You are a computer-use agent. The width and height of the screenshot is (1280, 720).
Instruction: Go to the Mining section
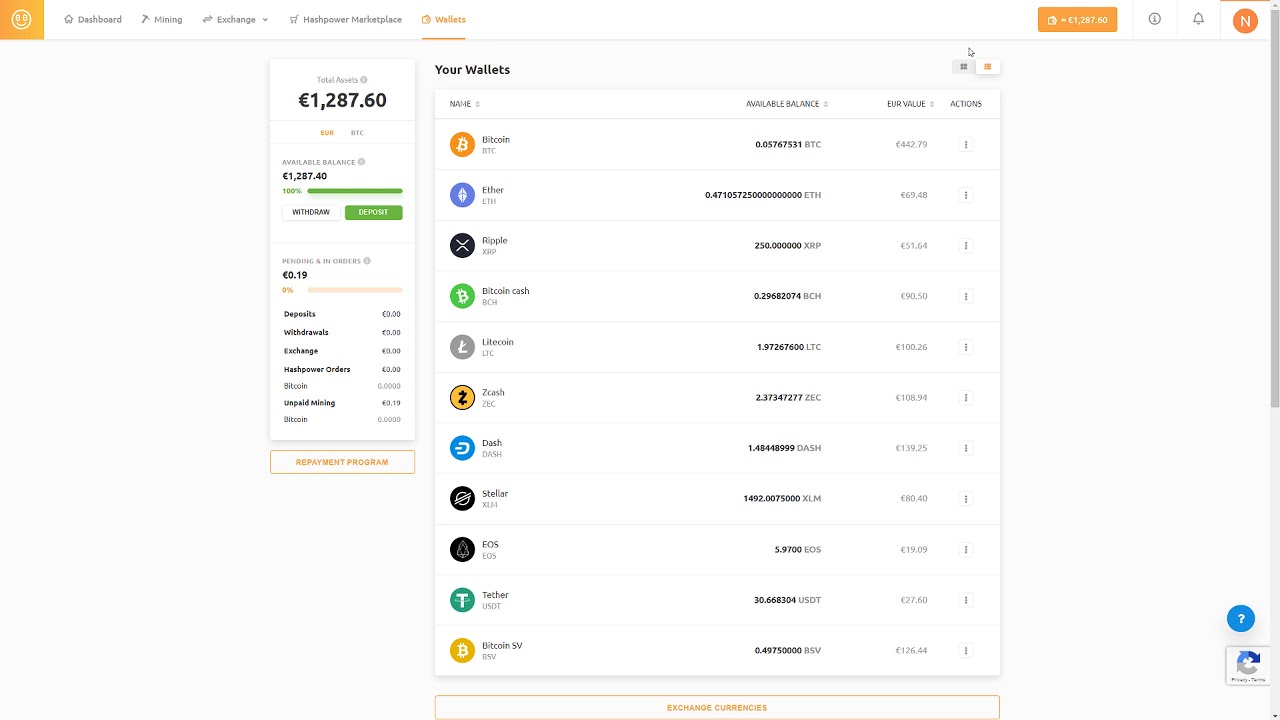pyautogui.click(x=161, y=19)
